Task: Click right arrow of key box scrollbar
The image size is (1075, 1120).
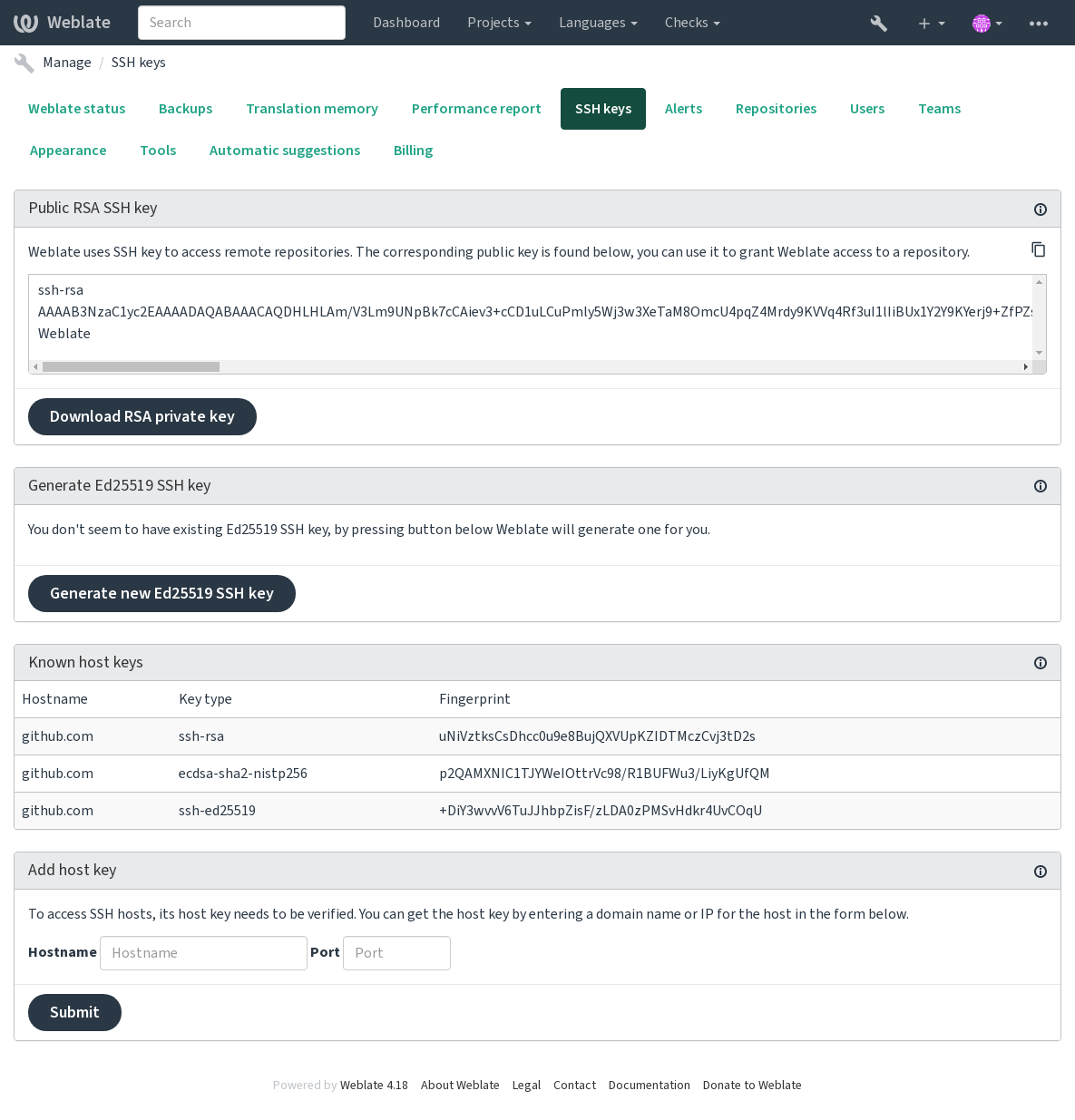Action: click(1026, 367)
